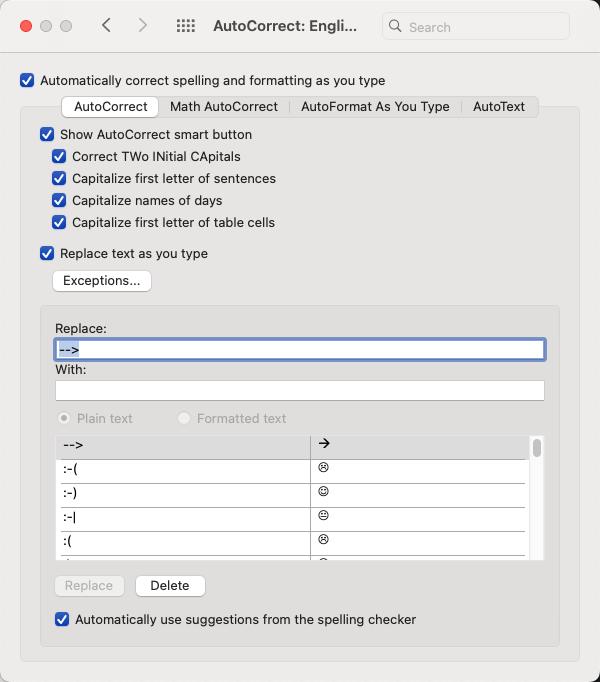Select the :-( entry in the list
600x682 pixels.
183,469
